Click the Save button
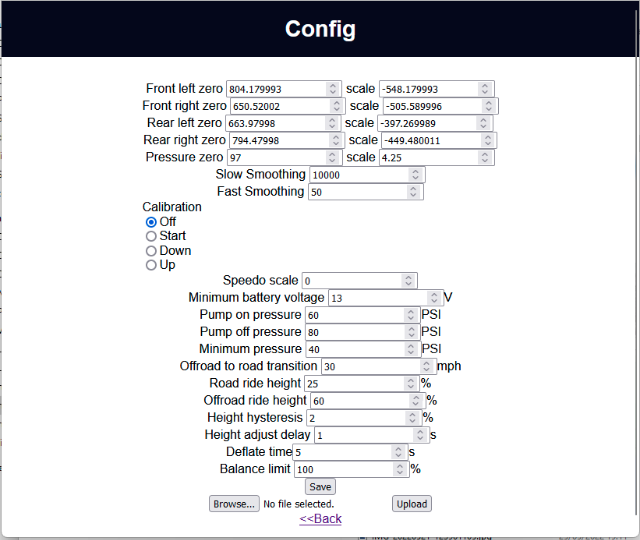 point(320,487)
